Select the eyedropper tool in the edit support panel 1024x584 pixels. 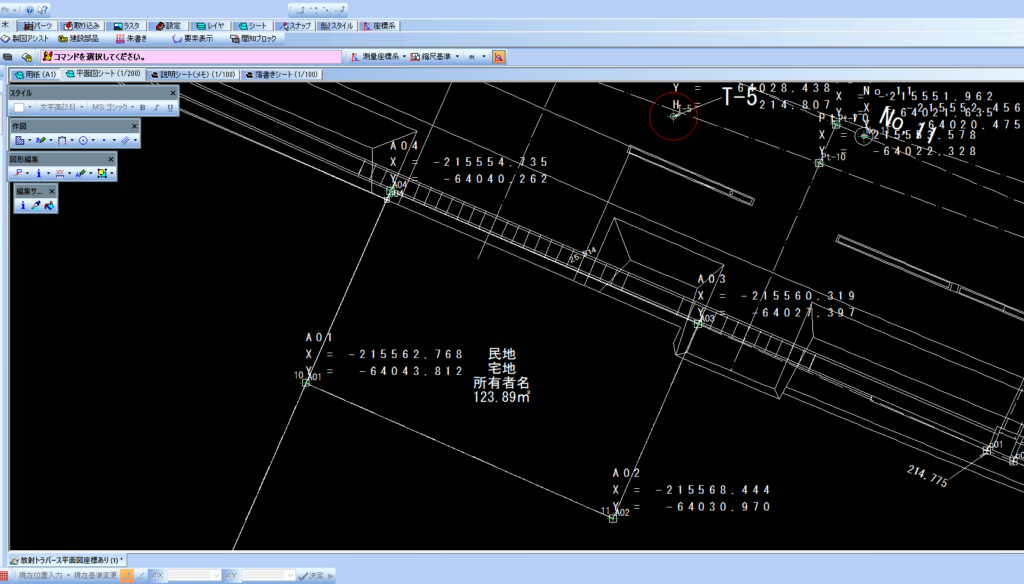tap(35, 205)
